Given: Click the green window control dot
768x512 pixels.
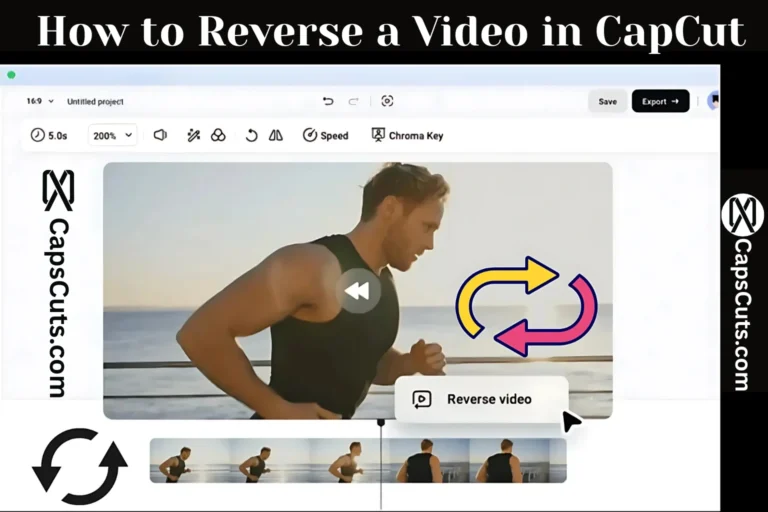Looking at the screenshot, I should (x=11, y=75).
